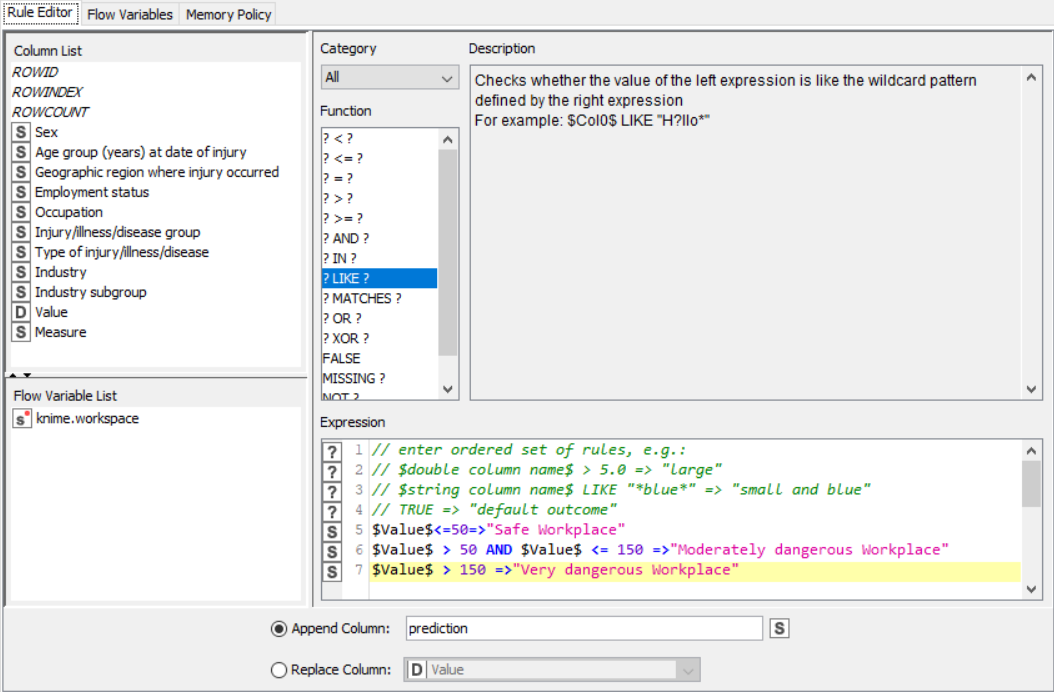1054x692 pixels.
Task: Select the Industry column name
Action: click(60, 272)
